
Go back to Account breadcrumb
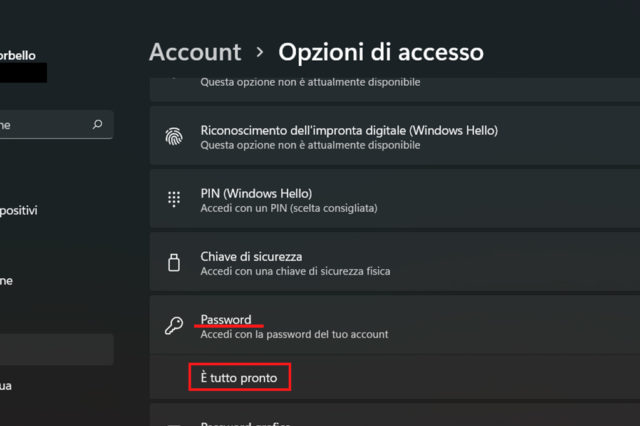195,52
